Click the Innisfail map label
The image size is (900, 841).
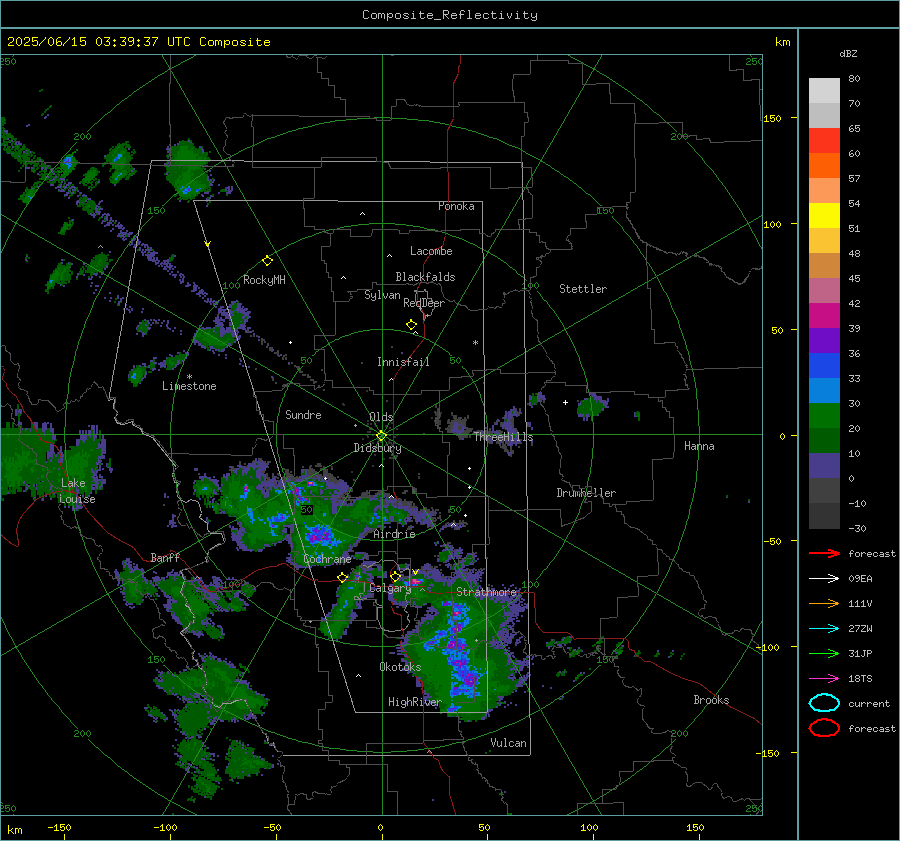(403, 362)
